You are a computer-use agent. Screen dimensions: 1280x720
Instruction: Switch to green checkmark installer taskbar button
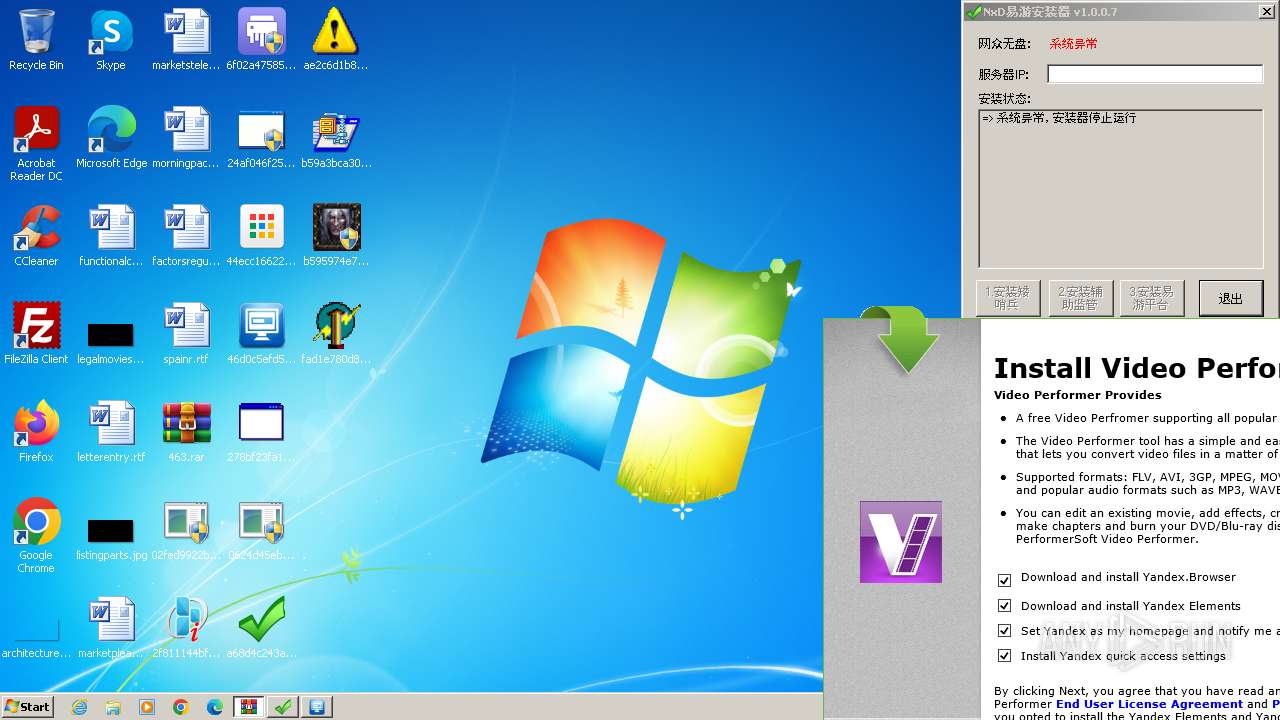[x=283, y=707]
